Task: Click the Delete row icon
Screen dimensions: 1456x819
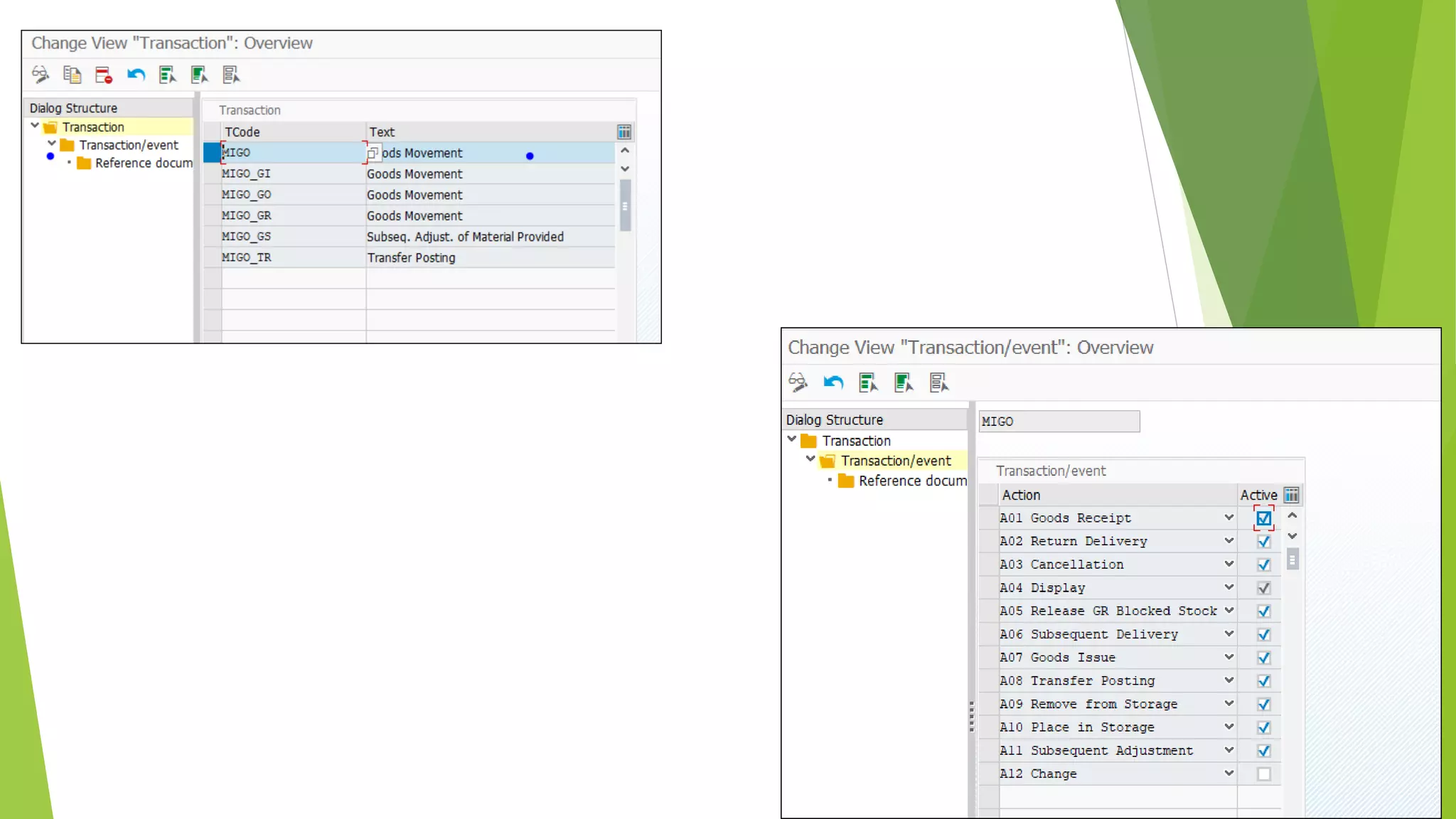Action: pyautogui.click(x=104, y=75)
